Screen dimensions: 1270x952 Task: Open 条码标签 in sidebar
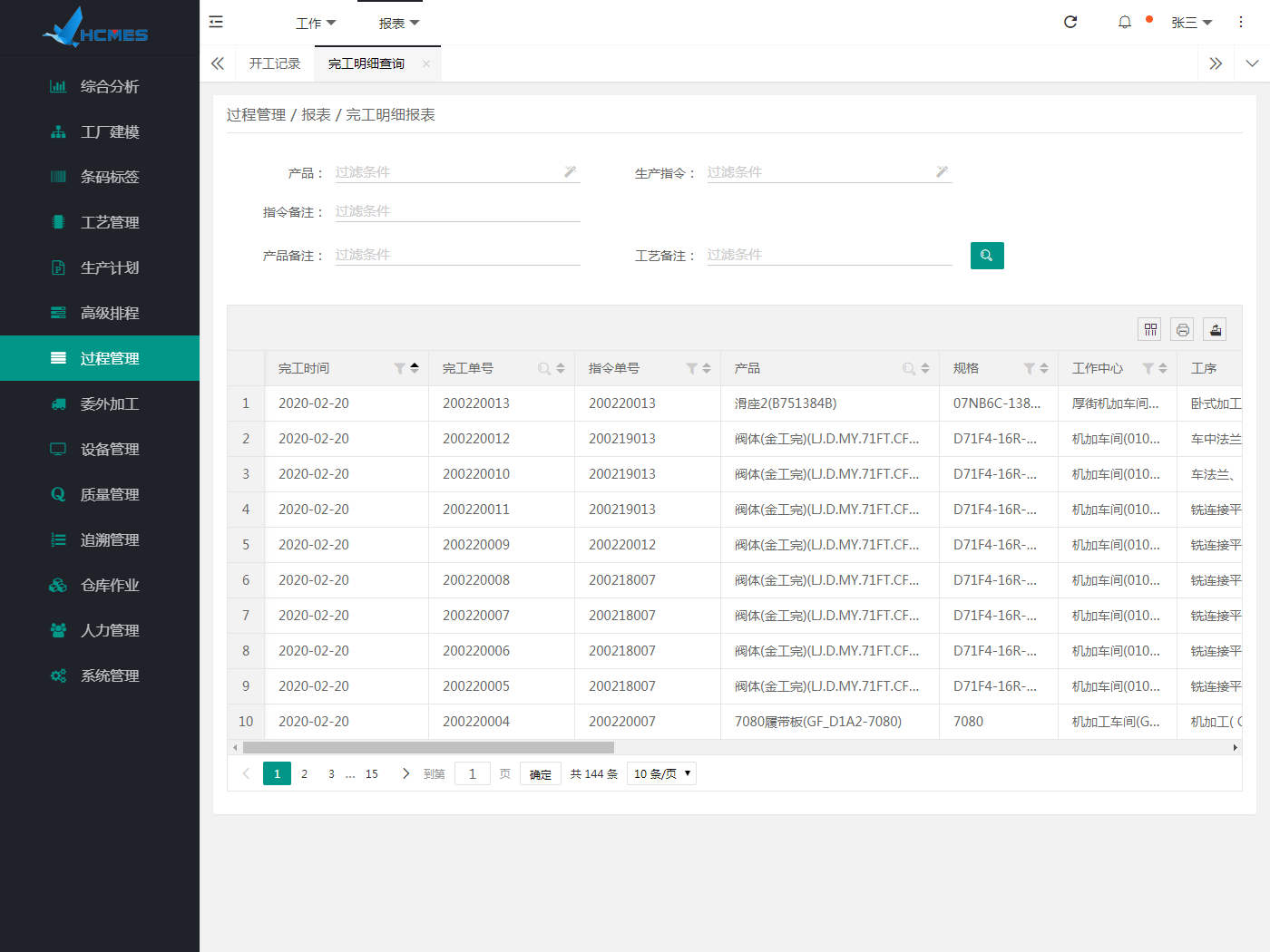tap(100, 177)
